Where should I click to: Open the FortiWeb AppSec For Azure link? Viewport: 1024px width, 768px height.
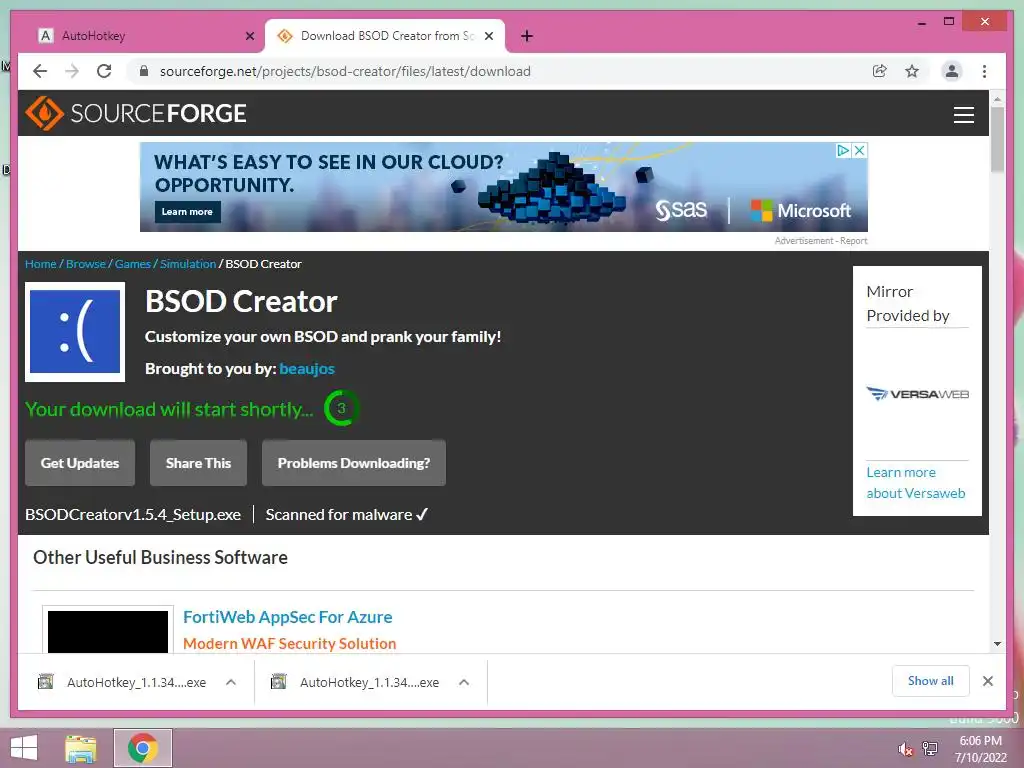(287, 617)
